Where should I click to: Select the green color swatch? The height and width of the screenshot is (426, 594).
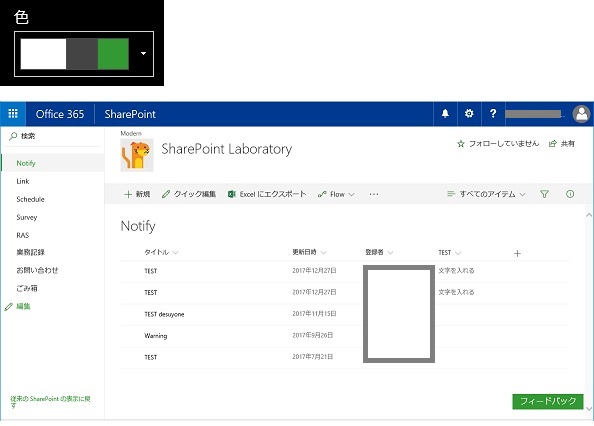pos(113,53)
